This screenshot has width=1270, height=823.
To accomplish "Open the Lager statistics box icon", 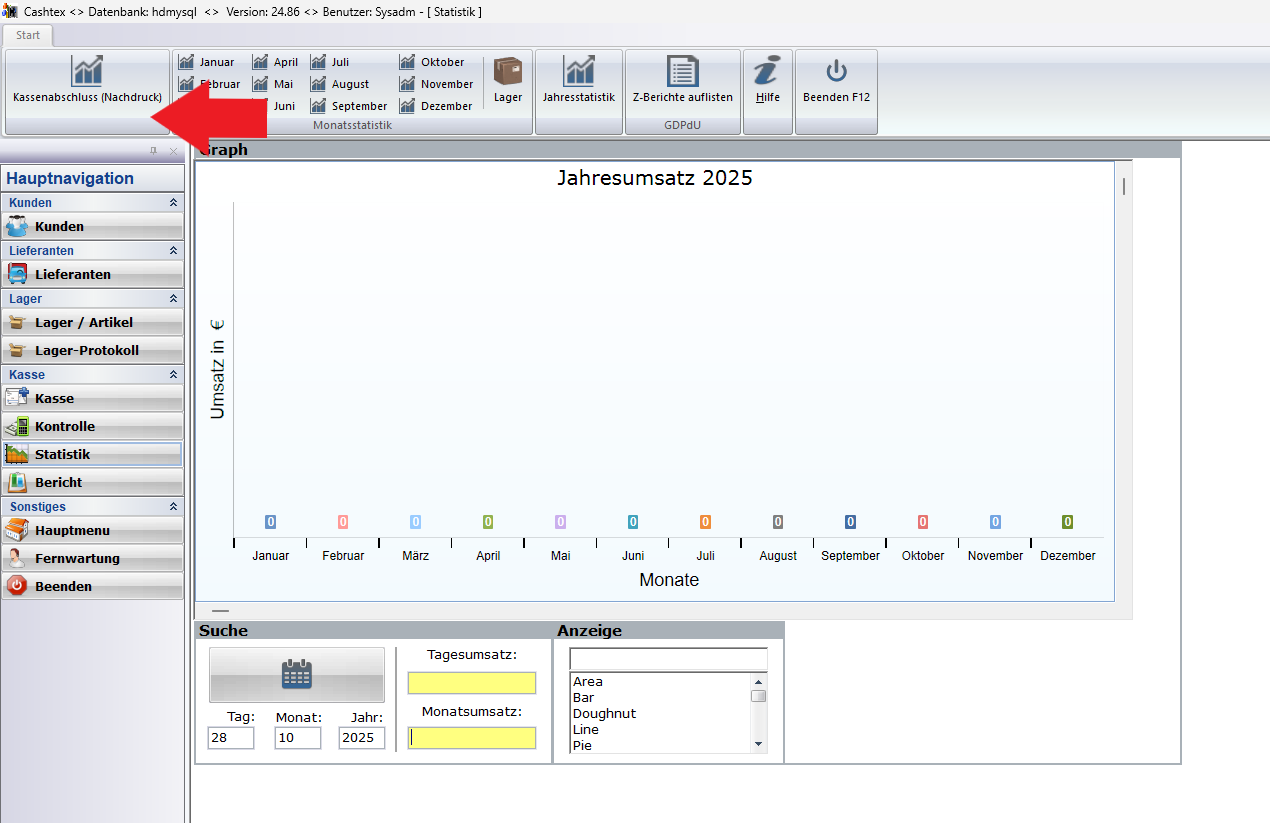I will pos(508,72).
